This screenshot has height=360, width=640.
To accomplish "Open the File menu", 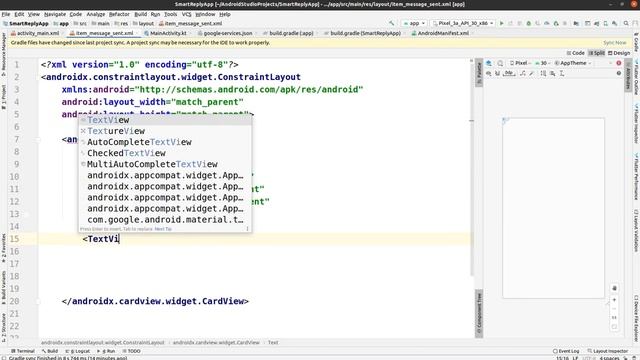I will (x=6, y=14).
